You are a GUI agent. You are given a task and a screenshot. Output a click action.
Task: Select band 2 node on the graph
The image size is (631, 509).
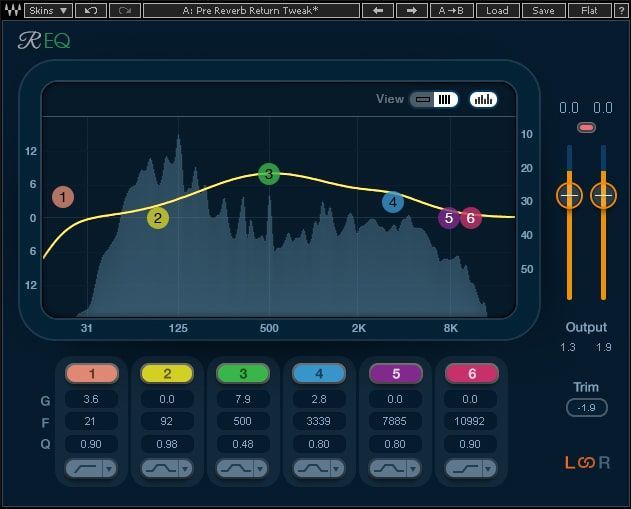158,218
